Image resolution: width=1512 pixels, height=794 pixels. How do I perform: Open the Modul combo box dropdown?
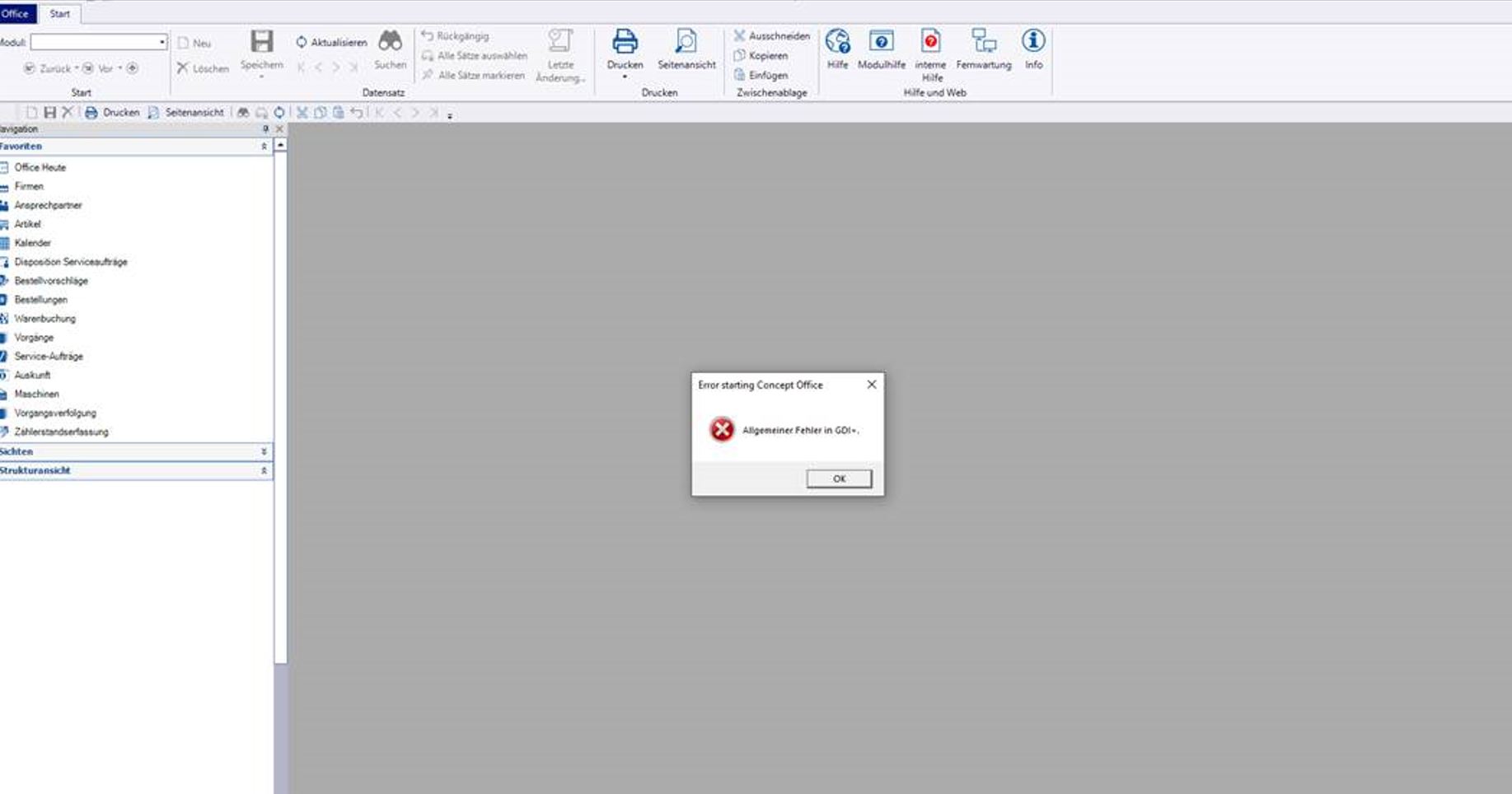click(161, 42)
